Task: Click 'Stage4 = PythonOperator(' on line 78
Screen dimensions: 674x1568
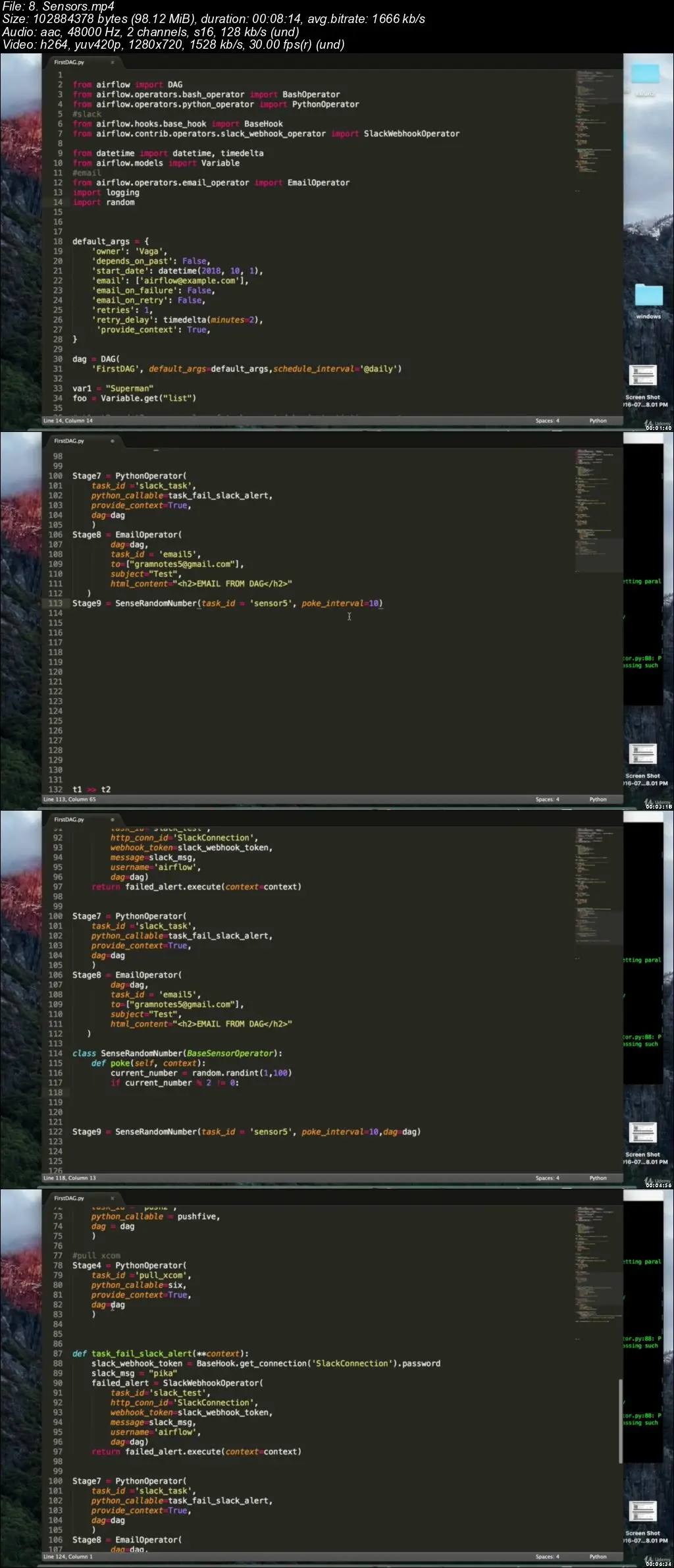Action: click(x=130, y=1266)
